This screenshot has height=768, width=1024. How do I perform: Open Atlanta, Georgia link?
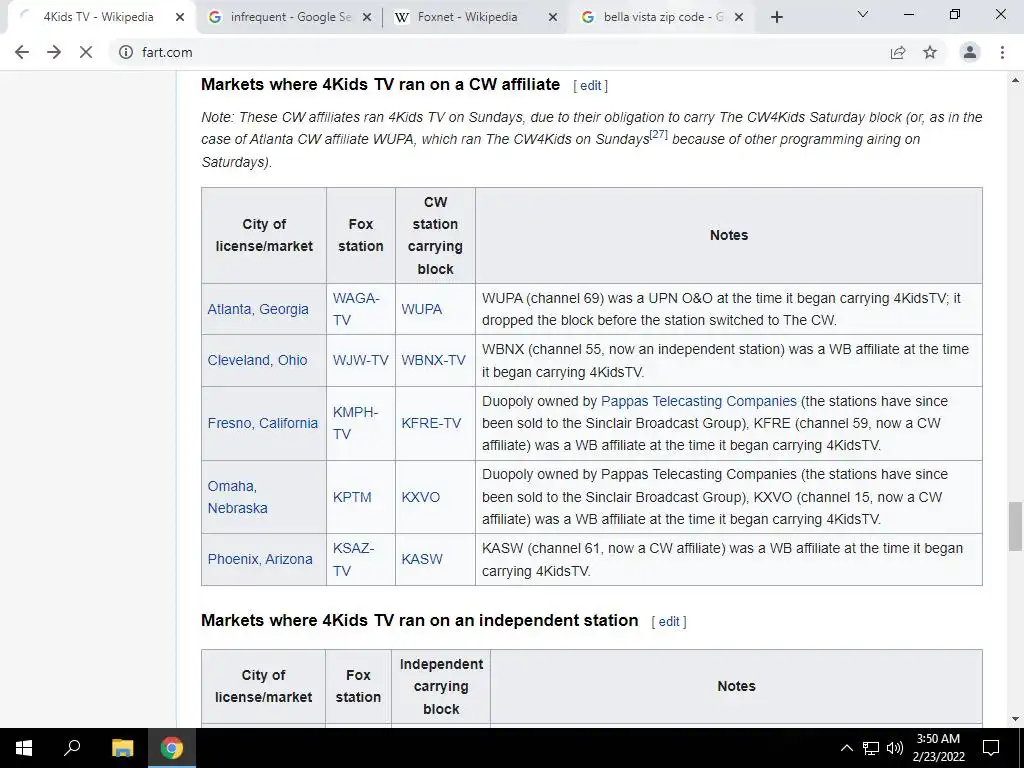pos(258,309)
